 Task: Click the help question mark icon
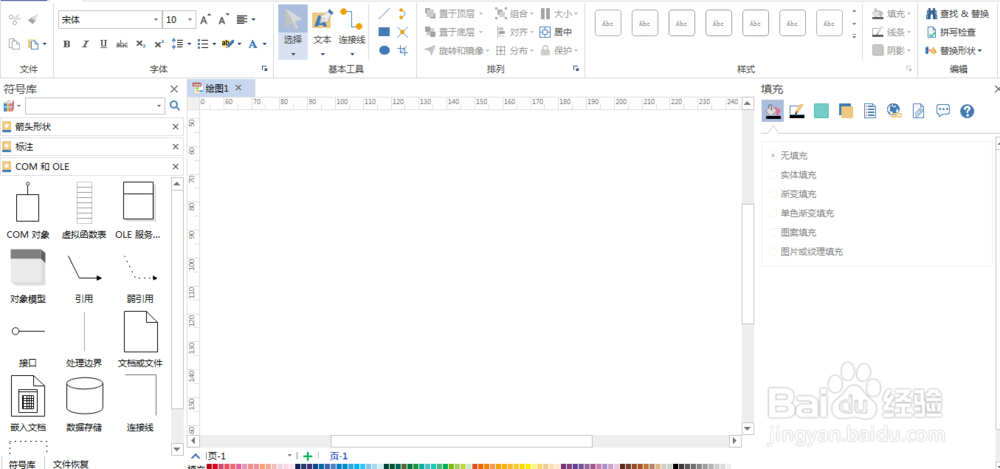[x=967, y=111]
